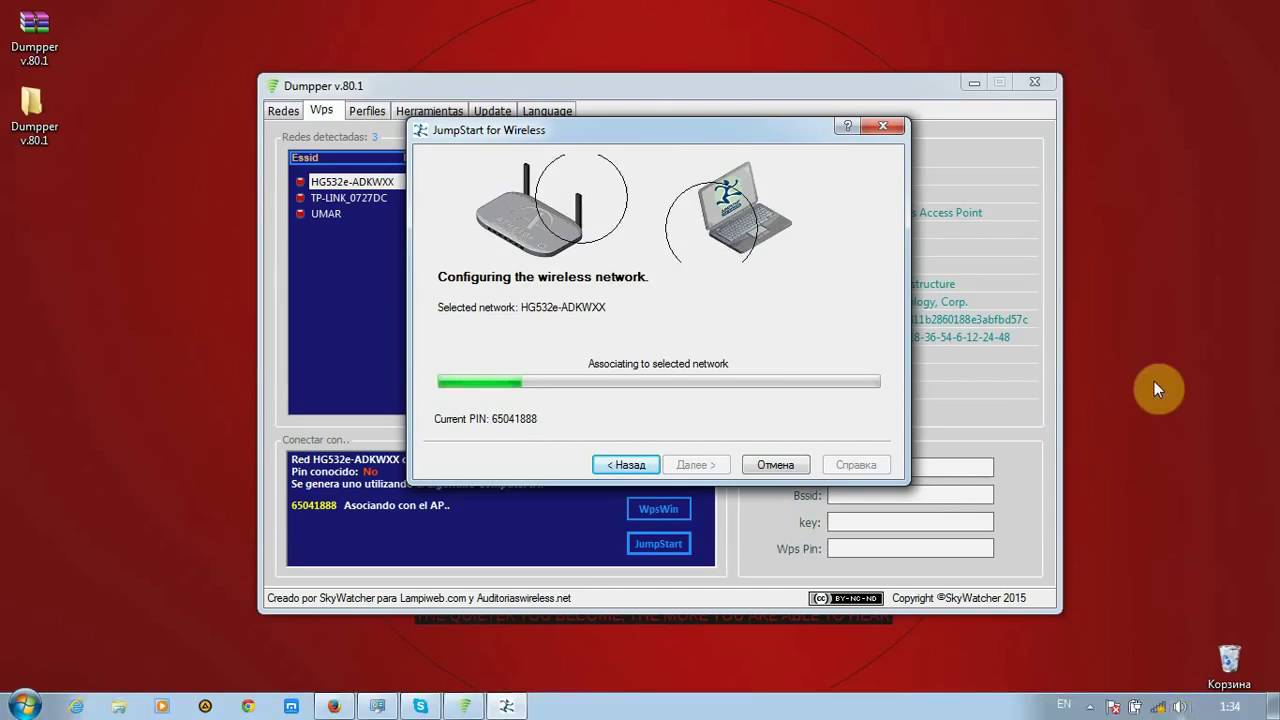Open the Windows Start menu
Viewport: 1280px width, 720px height.
23,705
